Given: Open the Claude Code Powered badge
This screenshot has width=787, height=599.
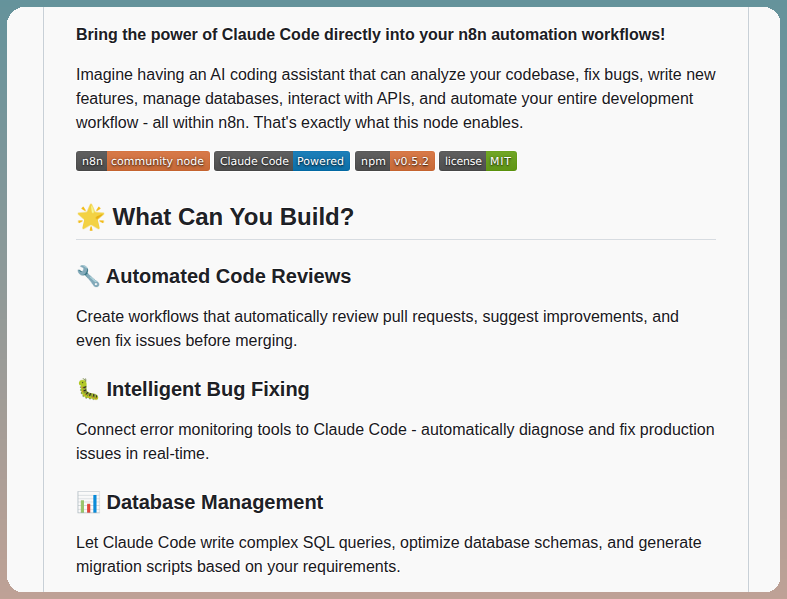Looking at the screenshot, I should [x=282, y=161].
